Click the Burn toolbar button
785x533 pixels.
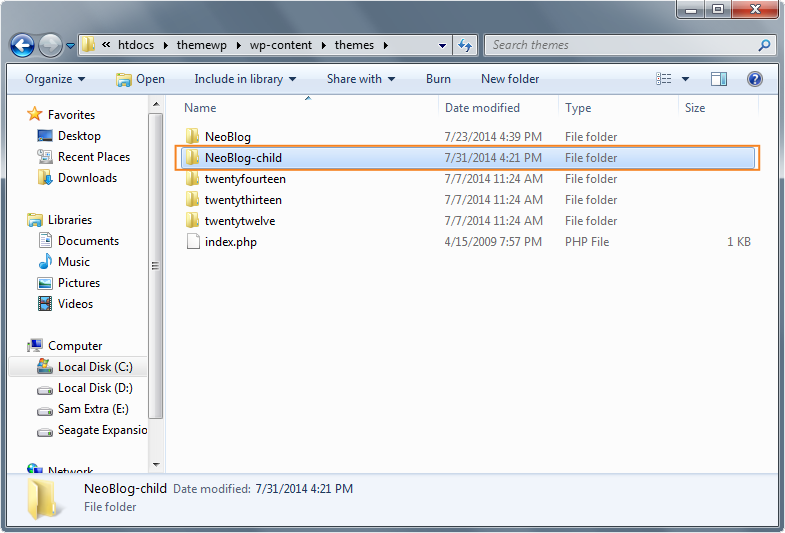coord(438,79)
